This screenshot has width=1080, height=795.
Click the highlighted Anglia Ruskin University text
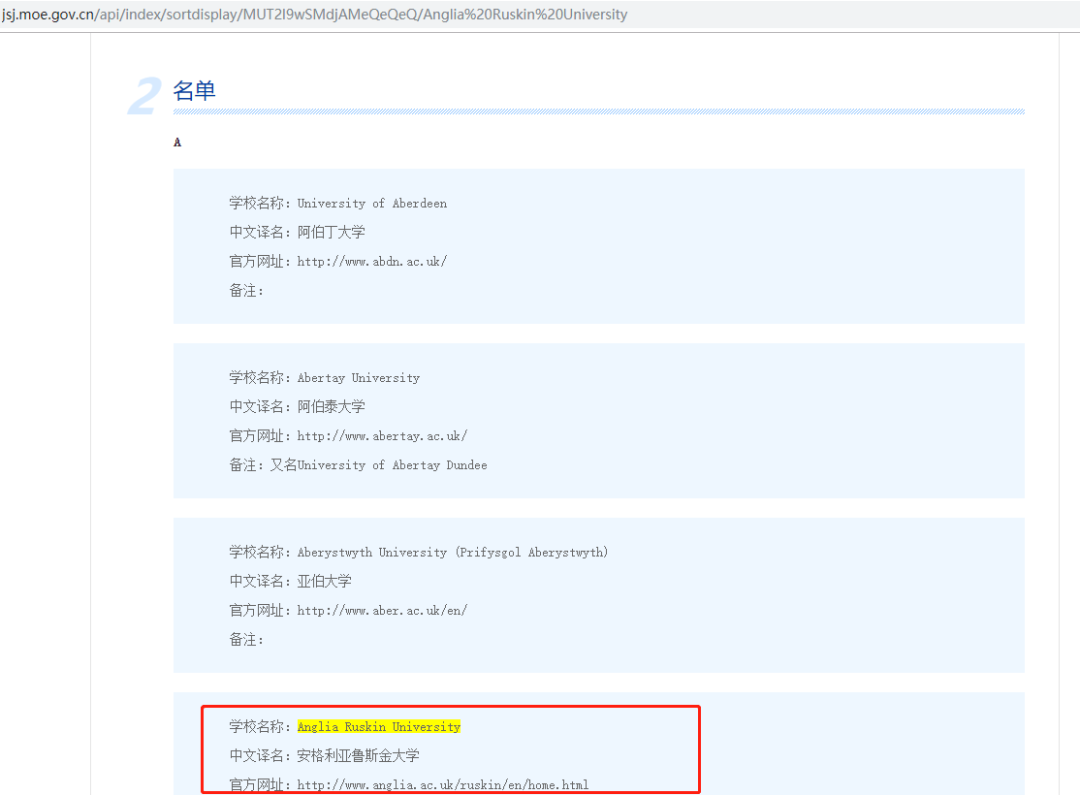tap(378, 727)
